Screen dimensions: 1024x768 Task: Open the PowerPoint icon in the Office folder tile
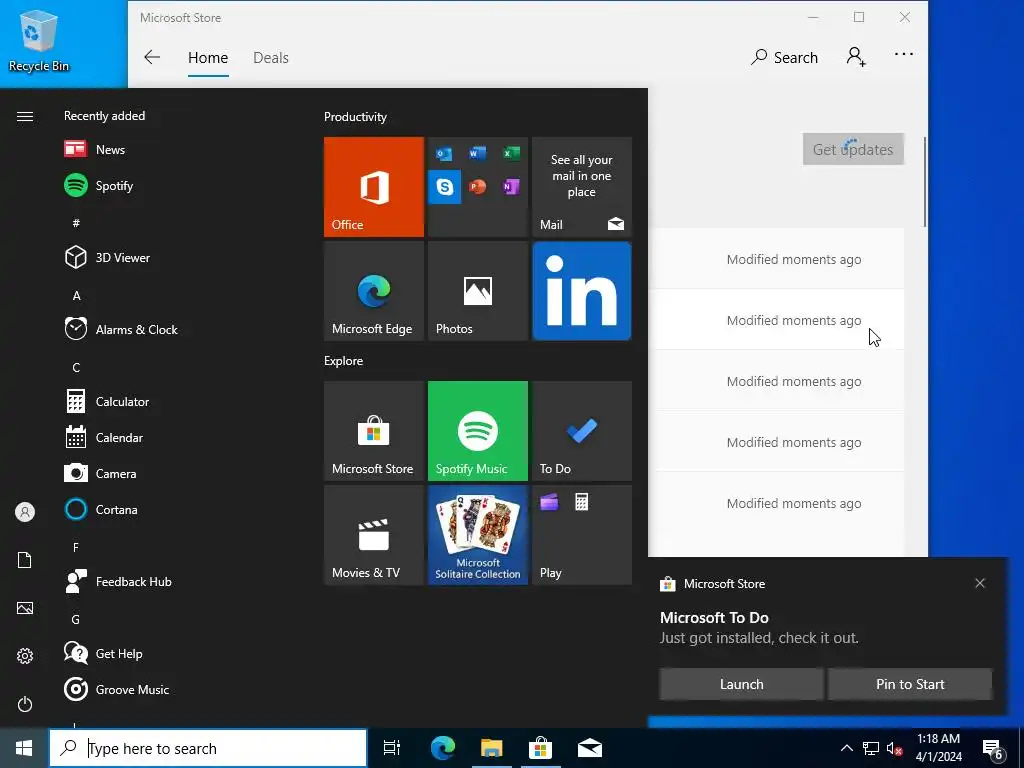(477, 187)
